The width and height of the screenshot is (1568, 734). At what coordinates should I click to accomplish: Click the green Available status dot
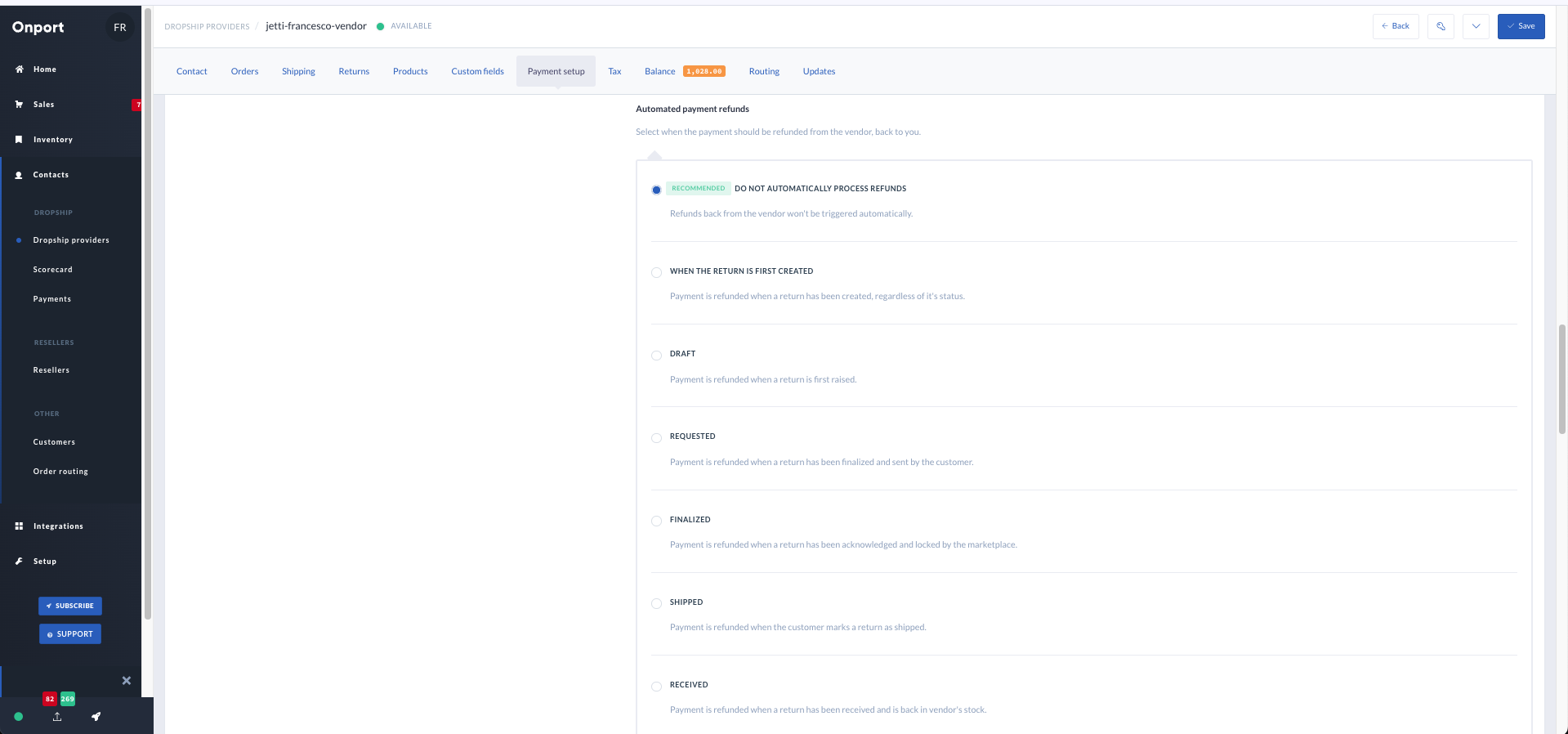point(380,26)
